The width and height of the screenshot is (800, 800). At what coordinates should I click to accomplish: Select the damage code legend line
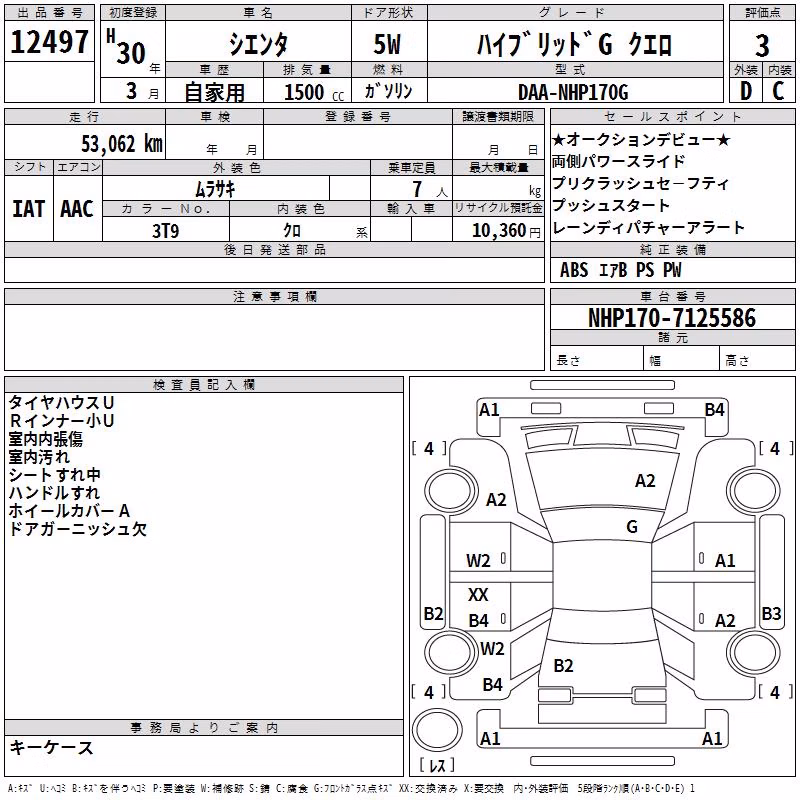[352, 788]
